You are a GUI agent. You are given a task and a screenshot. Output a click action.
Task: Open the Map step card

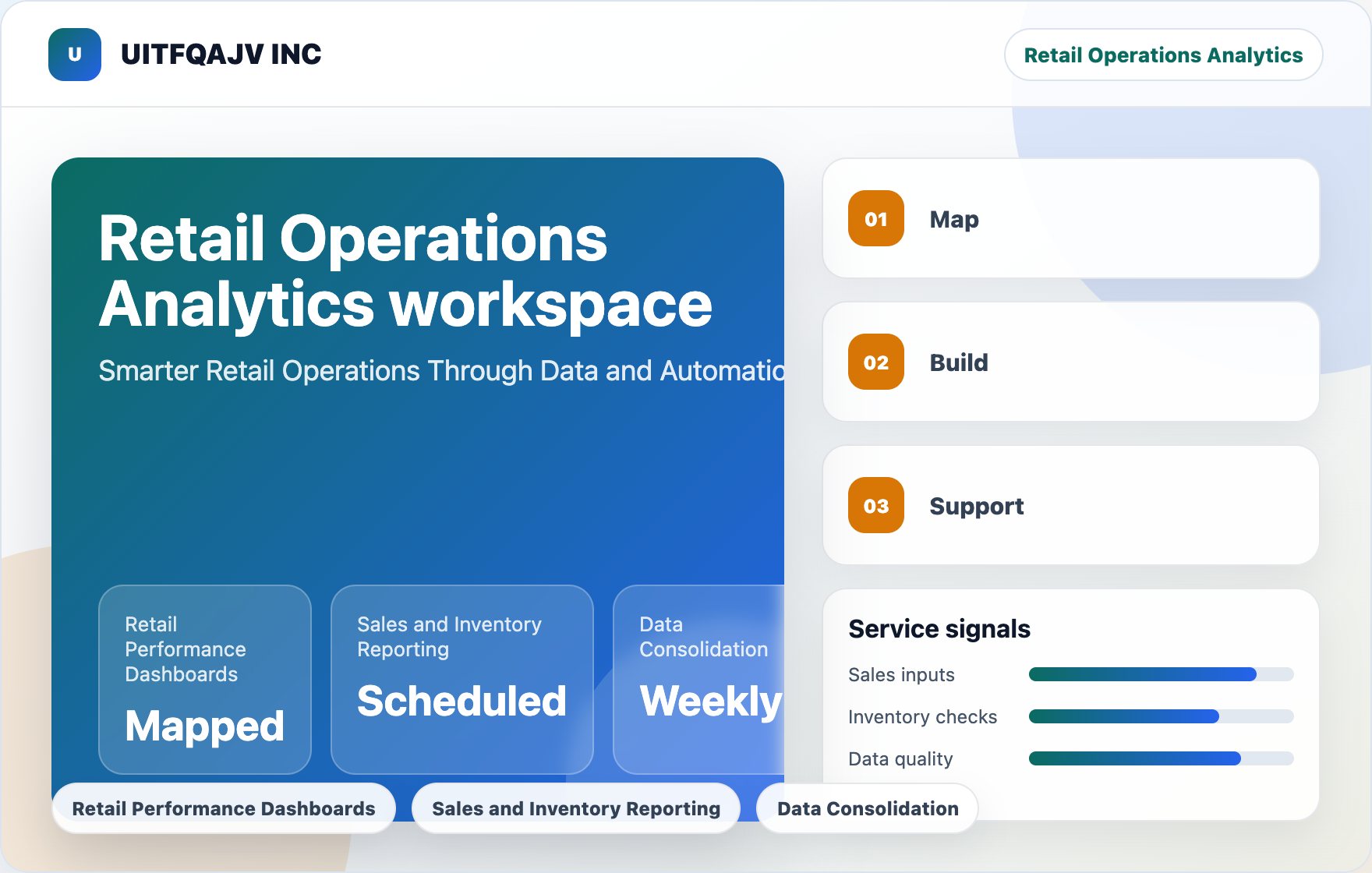point(1071,218)
